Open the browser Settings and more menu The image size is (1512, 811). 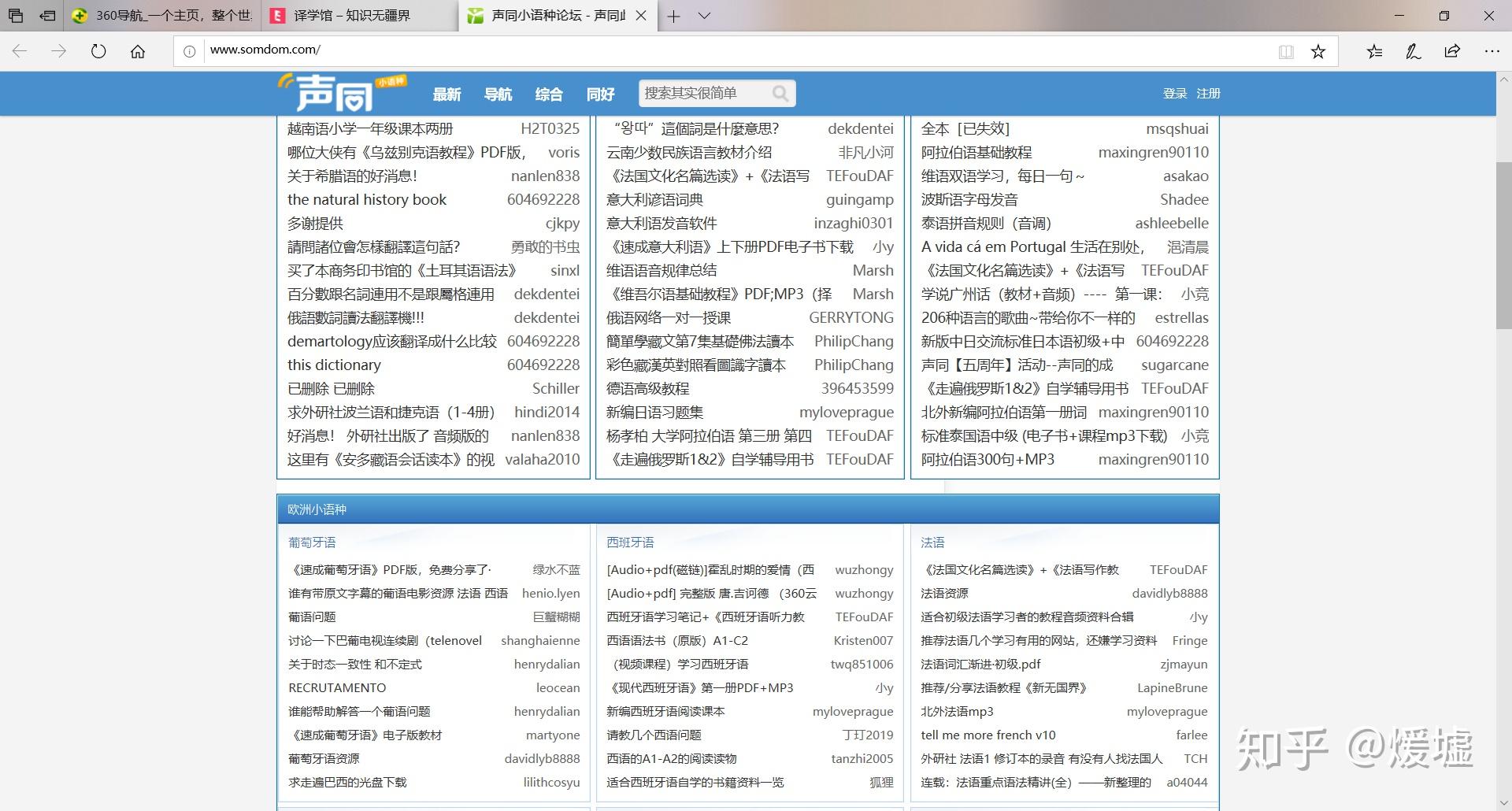(1492, 51)
